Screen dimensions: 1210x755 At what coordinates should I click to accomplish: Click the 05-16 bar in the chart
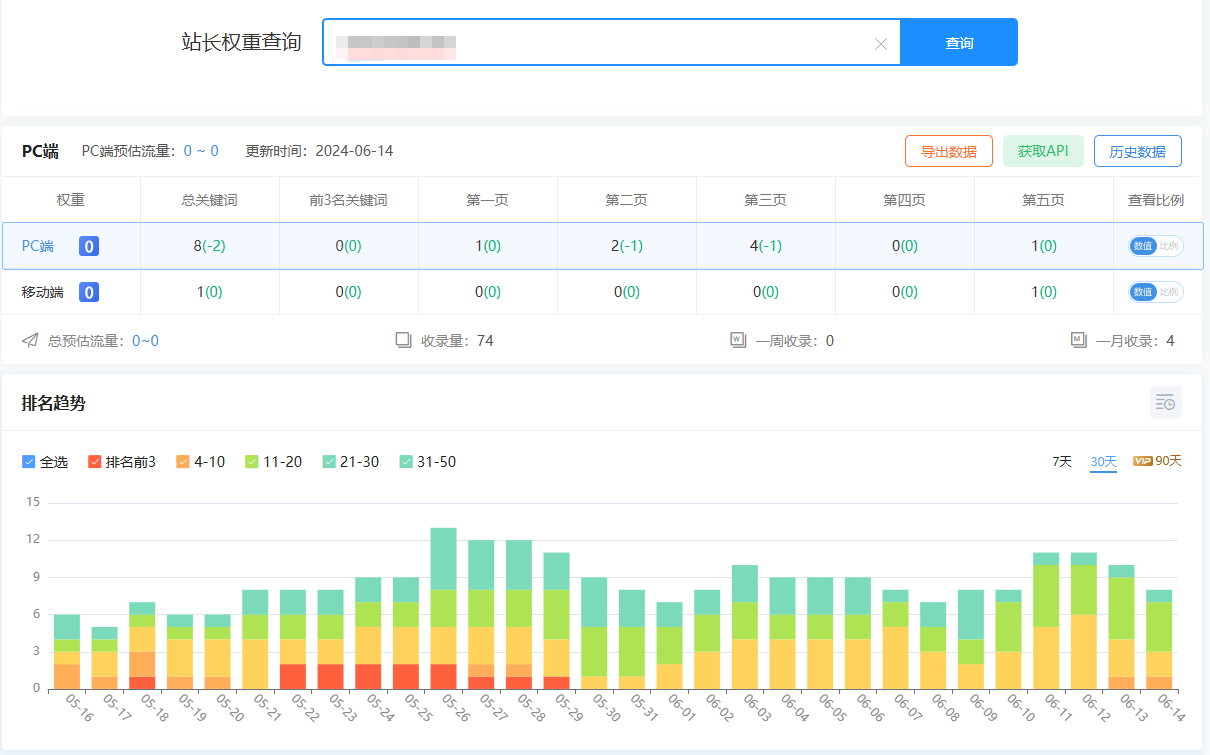pos(67,651)
